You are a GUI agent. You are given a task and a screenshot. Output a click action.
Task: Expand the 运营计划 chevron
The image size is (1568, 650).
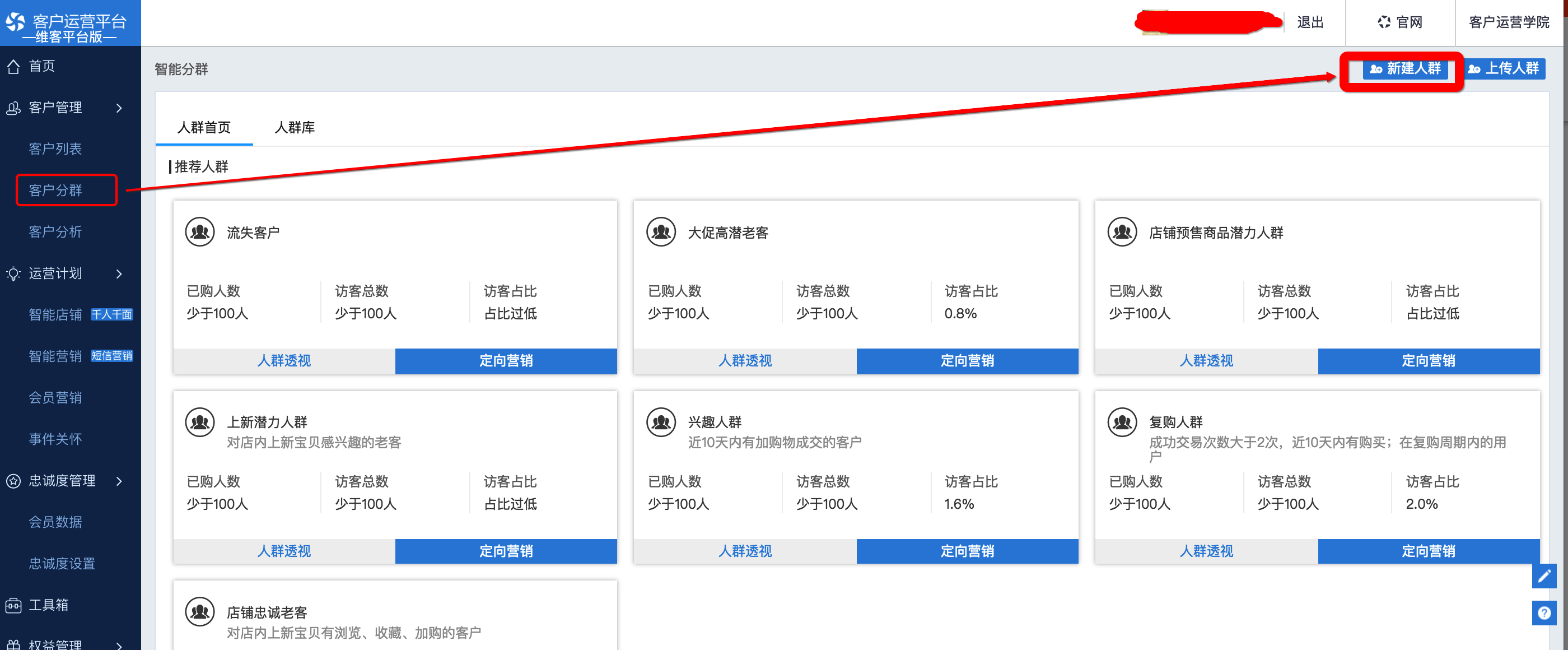[119, 273]
